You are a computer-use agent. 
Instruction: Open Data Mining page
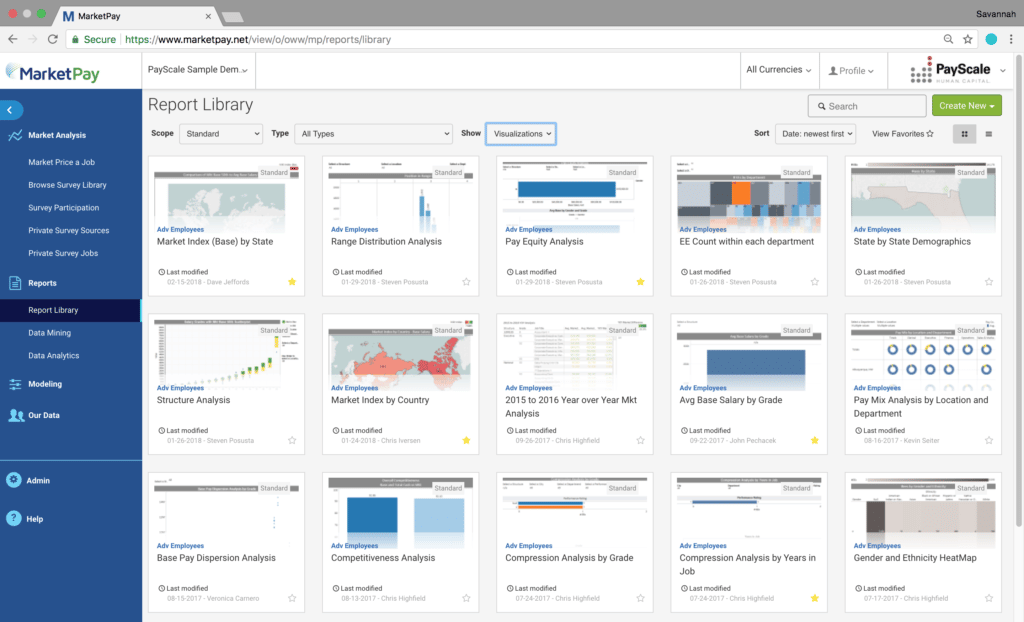click(50, 333)
